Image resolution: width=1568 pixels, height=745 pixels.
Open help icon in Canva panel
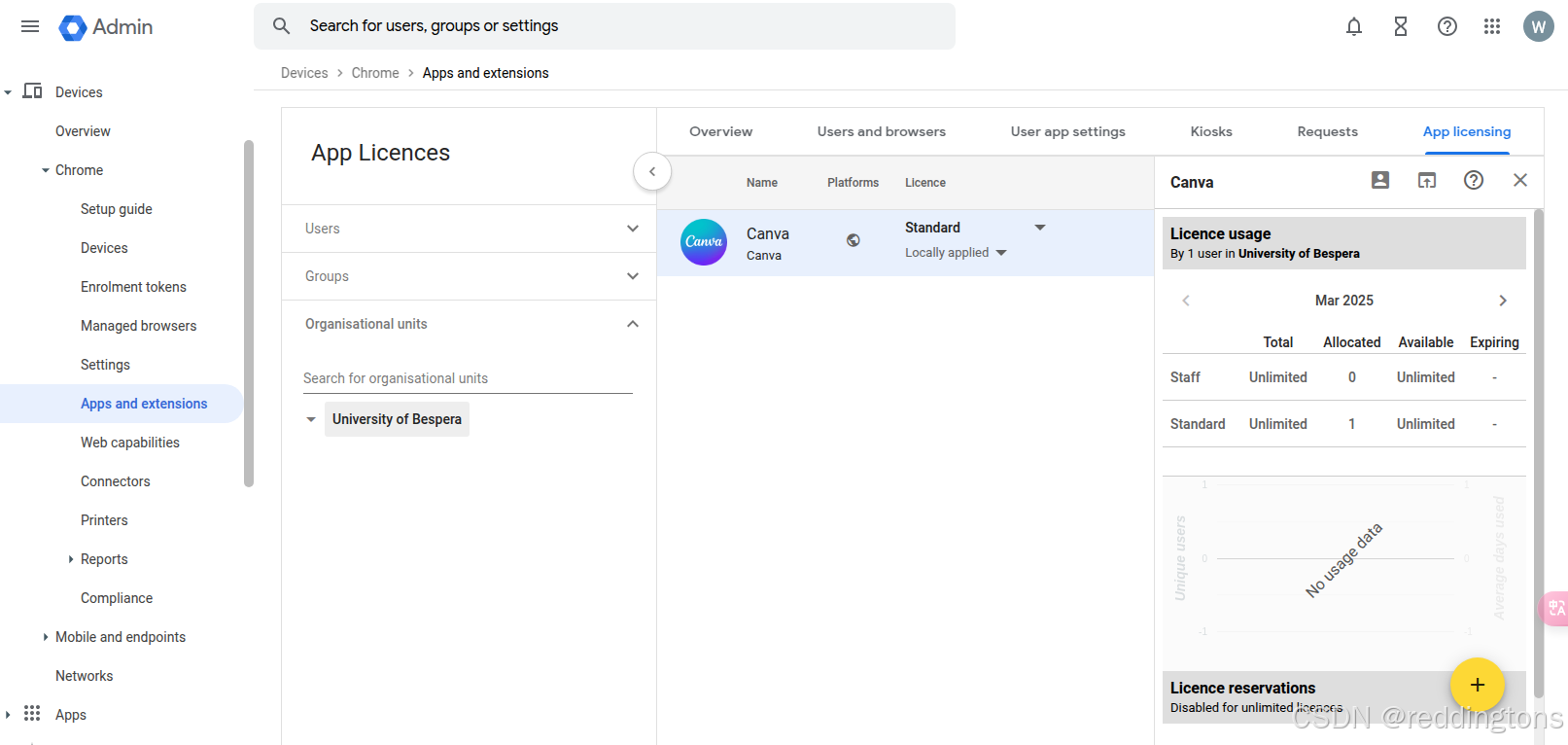[1474, 180]
